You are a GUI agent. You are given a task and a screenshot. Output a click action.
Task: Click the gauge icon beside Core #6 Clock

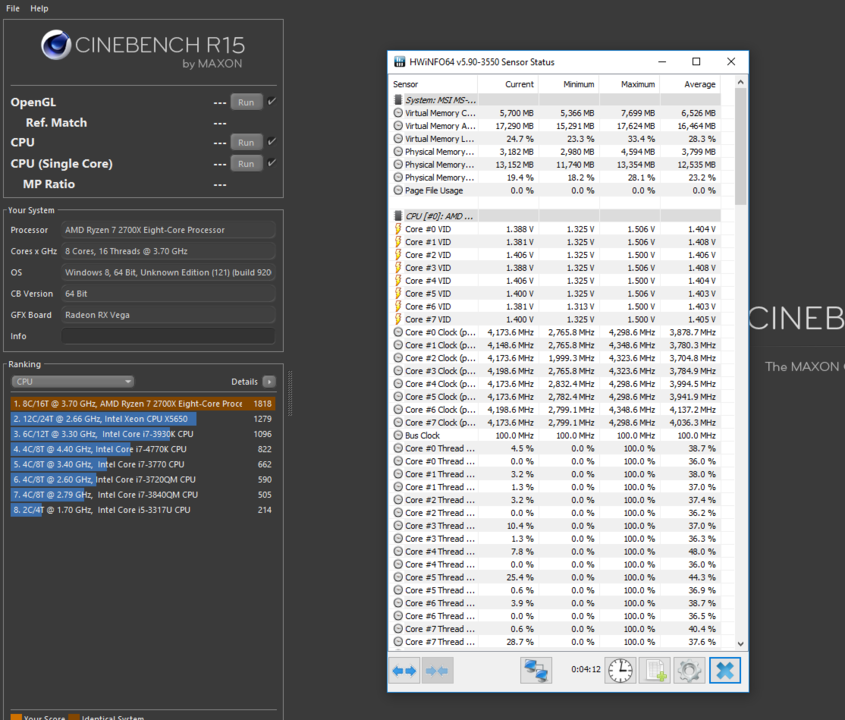pos(398,410)
